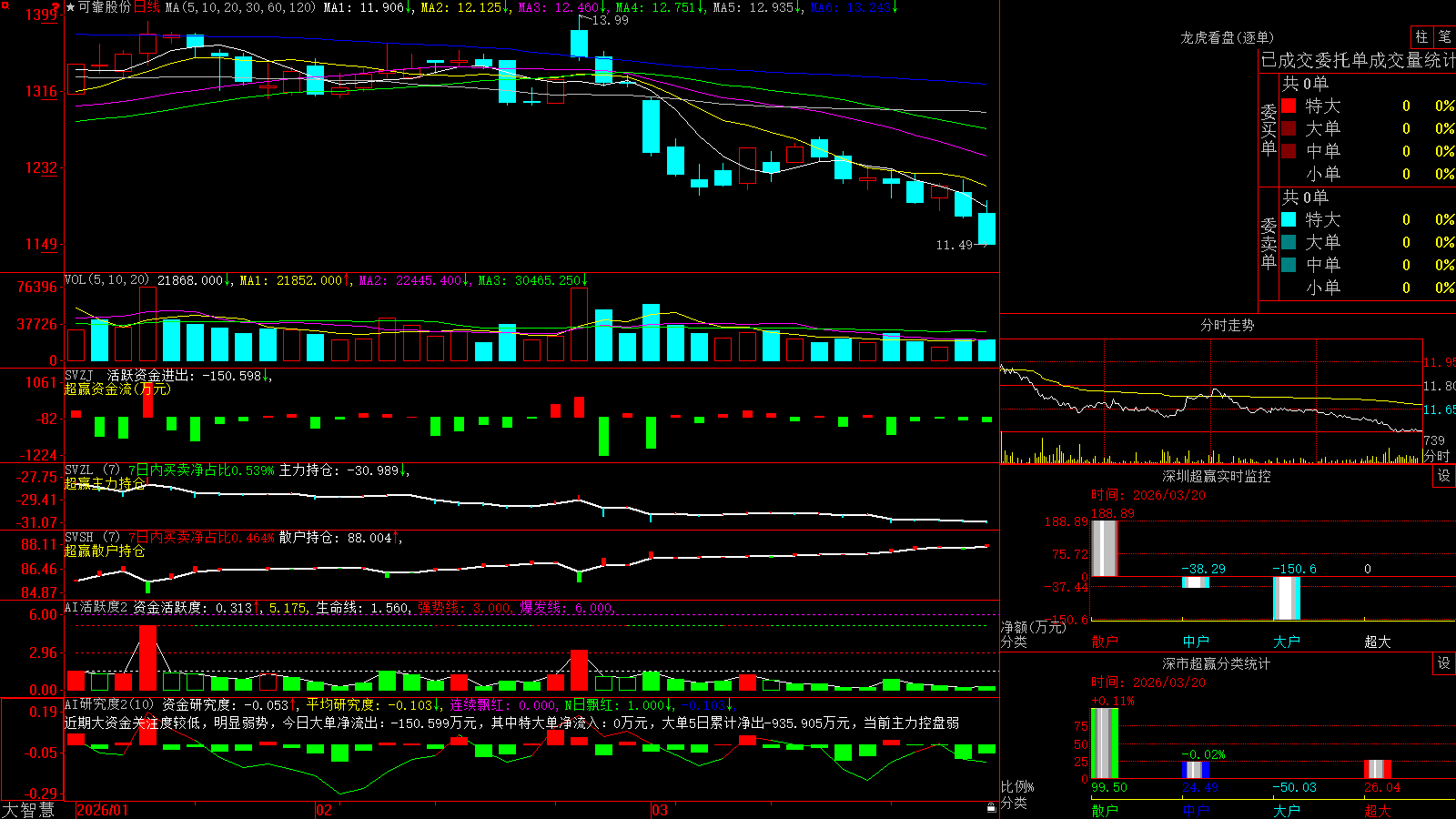Click the 中户 ratio bar above 24.49
This screenshot has width=1456, height=819.
(1196, 770)
